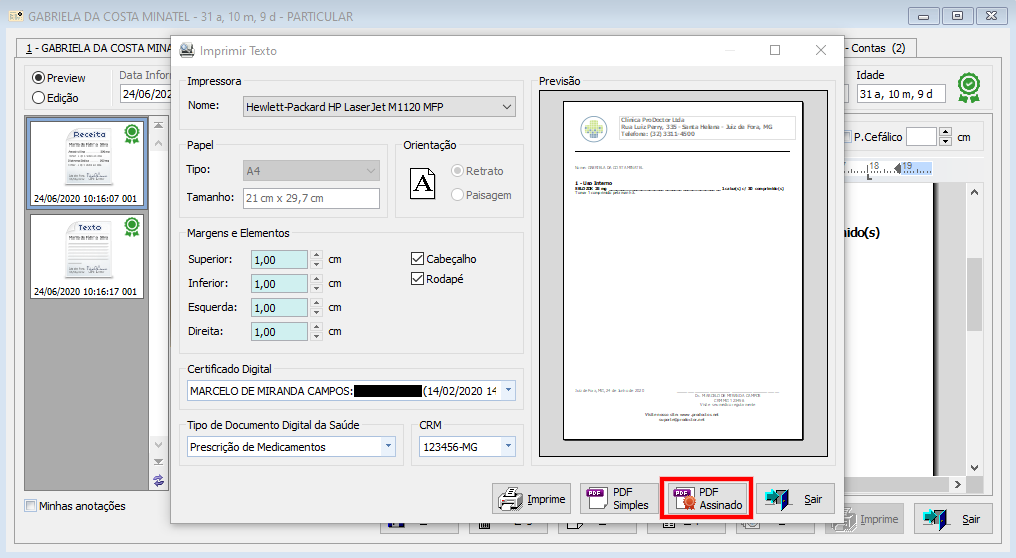This screenshot has width=1016, height=558.
Task: Increase P.Cefálico with the up arrow
Action: coord(945,132)
